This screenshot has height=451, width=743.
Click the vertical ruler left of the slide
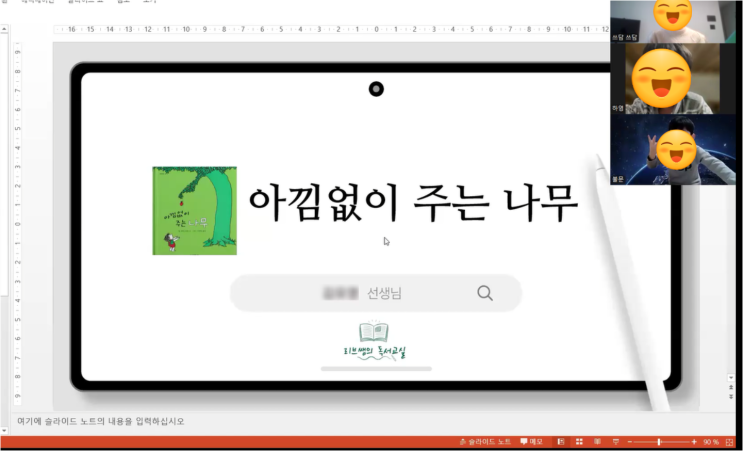18,223
